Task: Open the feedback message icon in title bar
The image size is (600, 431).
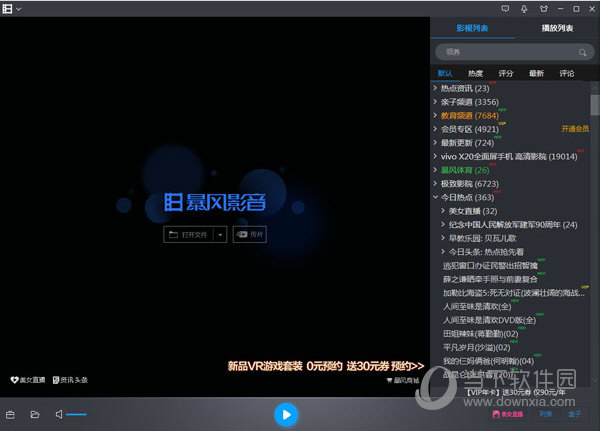Action: click(505, 8)
